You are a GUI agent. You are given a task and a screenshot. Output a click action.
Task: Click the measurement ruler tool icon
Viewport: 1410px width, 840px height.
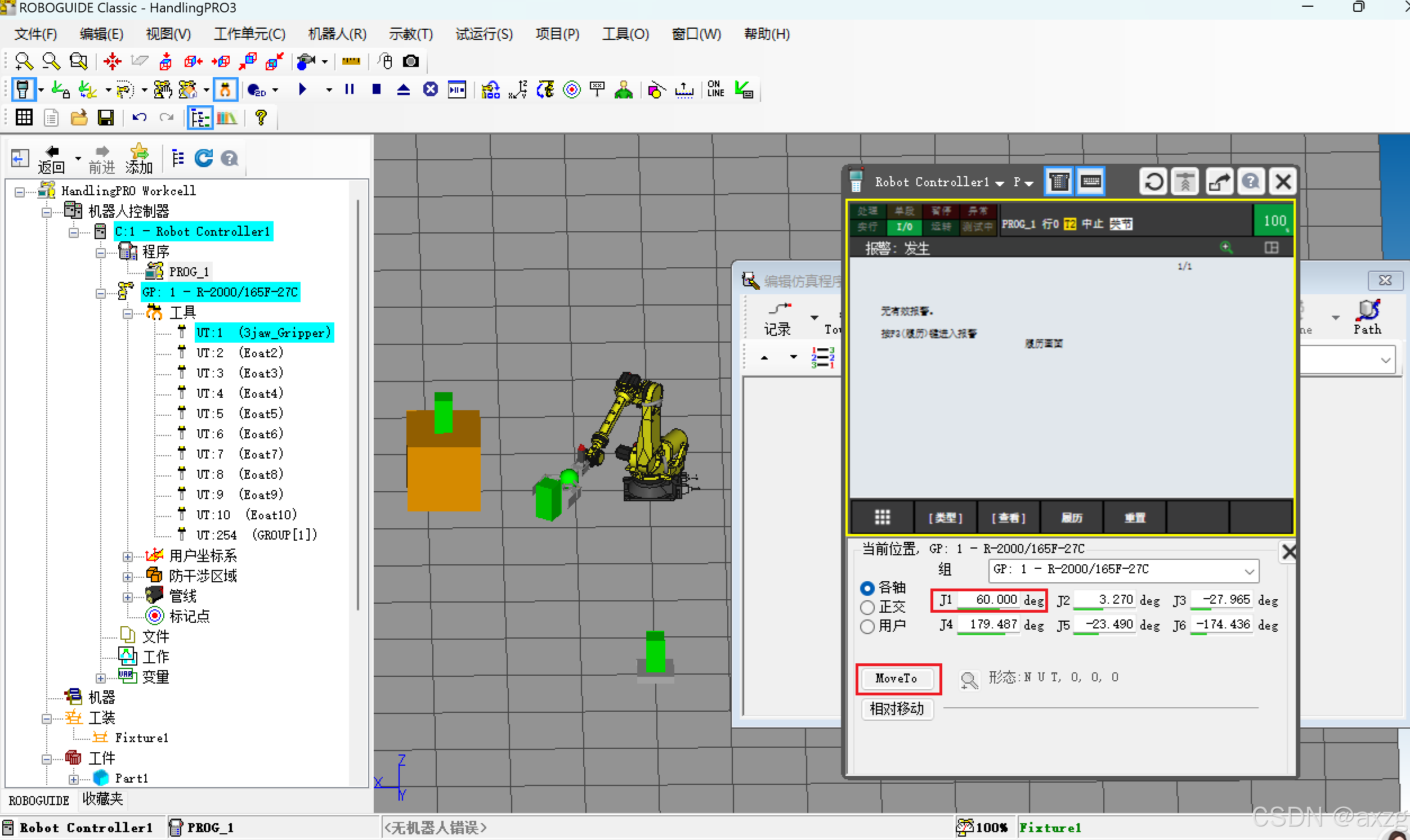pos(351,61)
